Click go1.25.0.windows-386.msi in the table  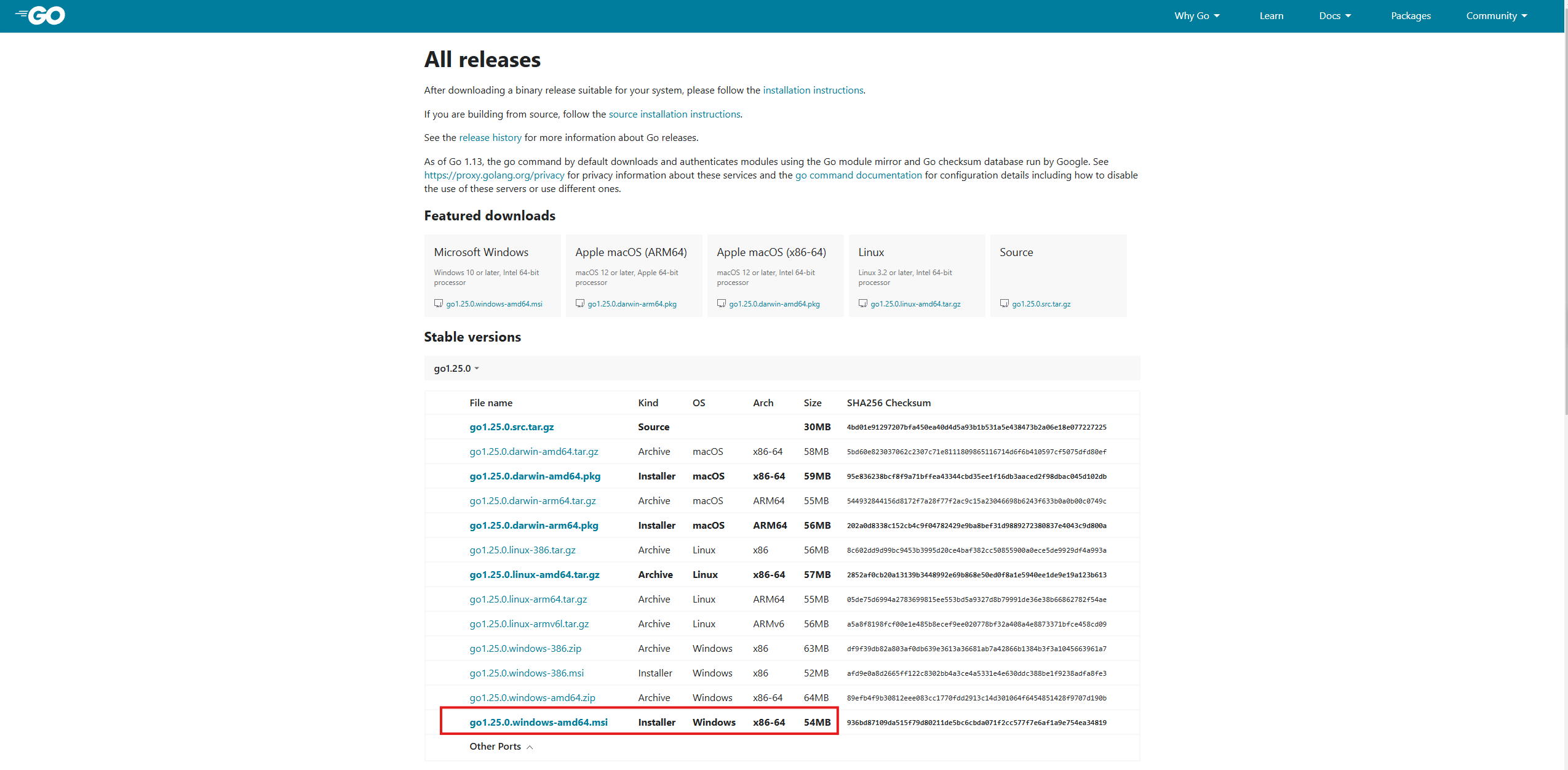527,673
